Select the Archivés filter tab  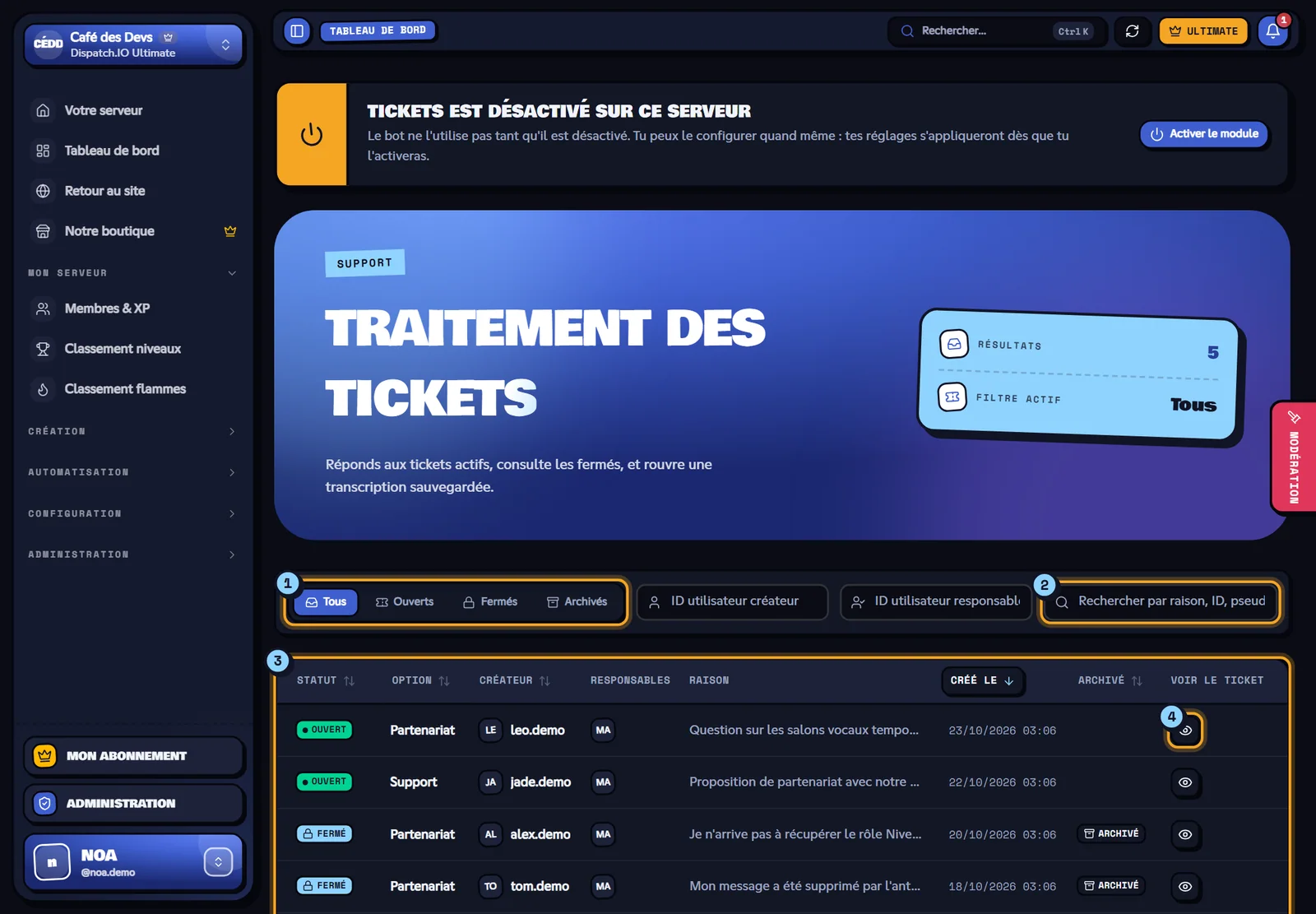click(577, 602)
